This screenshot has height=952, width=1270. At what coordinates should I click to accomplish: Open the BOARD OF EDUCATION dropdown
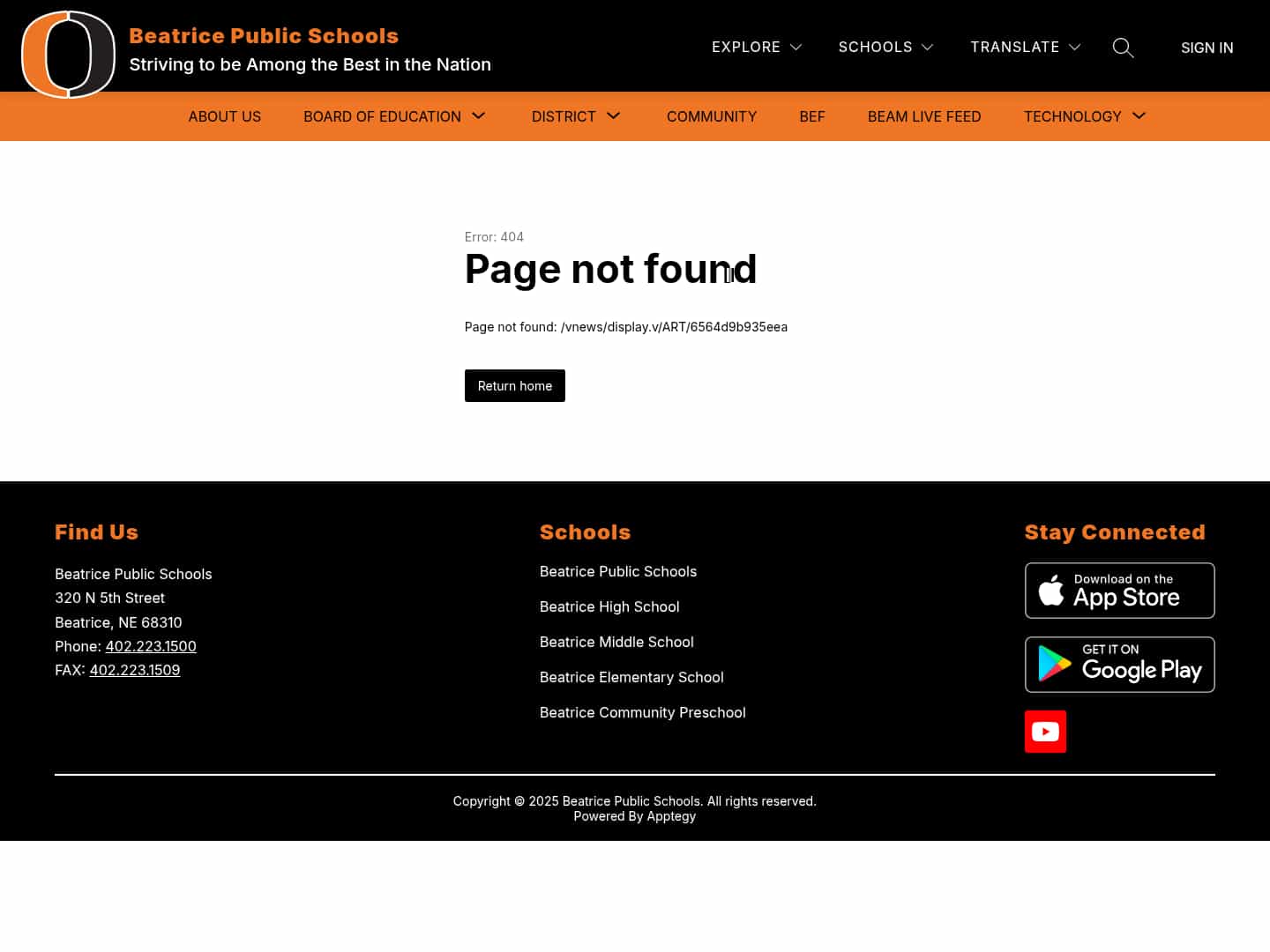[x=394, y=116]
